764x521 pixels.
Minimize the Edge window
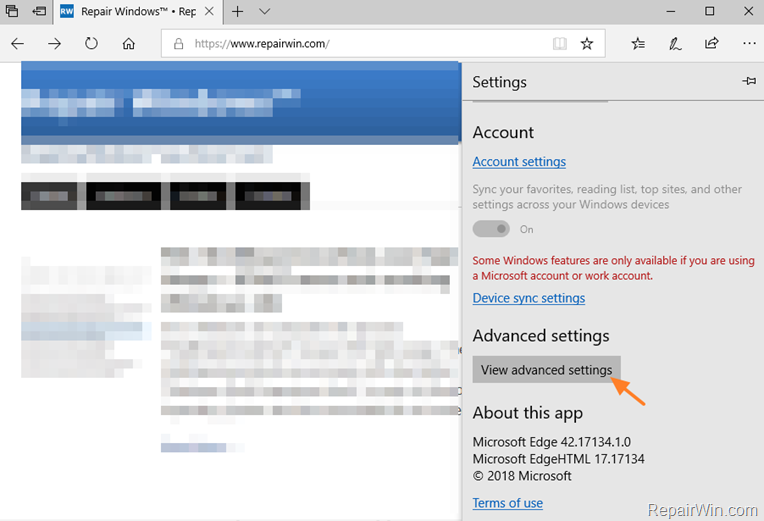(x=671, y=11)
